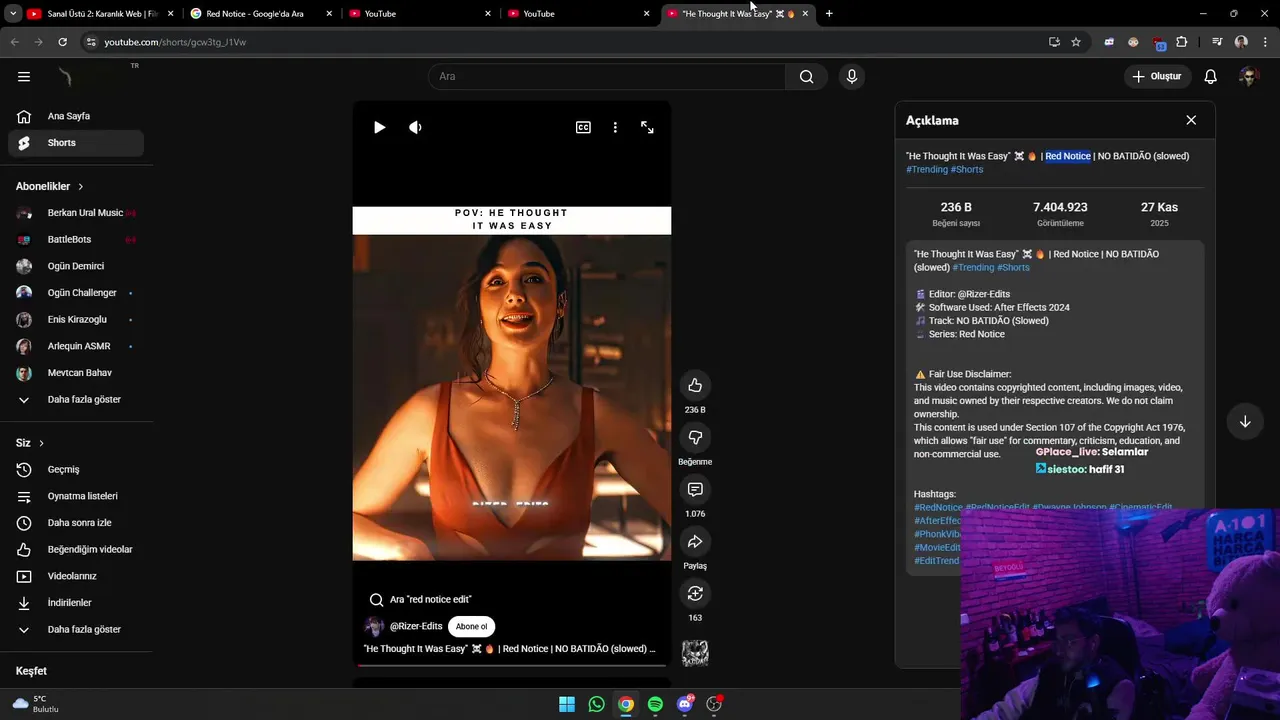
Task: Click #Trending hashtag in panel title
Action: pos(927,169)
